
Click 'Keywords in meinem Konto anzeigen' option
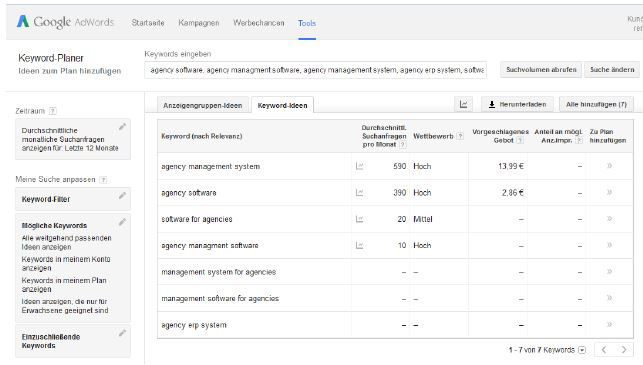tap(66, 264)
